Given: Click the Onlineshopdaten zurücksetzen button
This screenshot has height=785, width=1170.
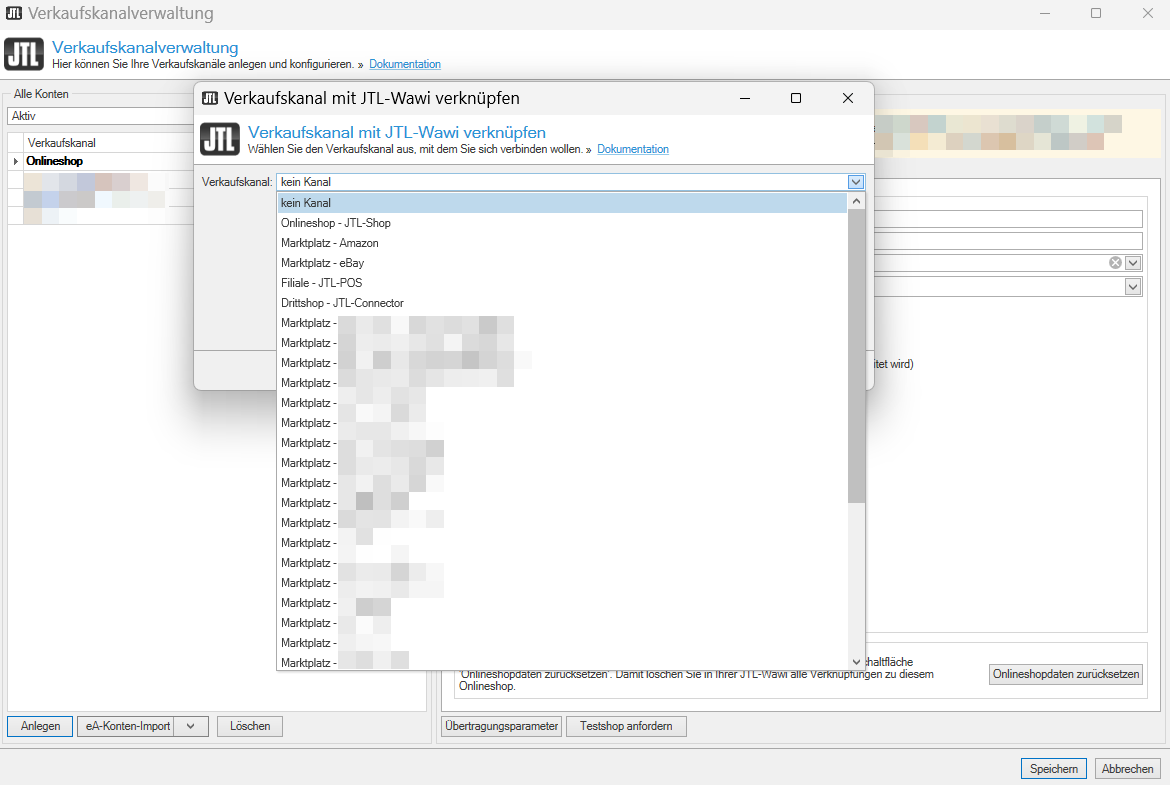Looking at the screenshot, I should coord(1066,674).
